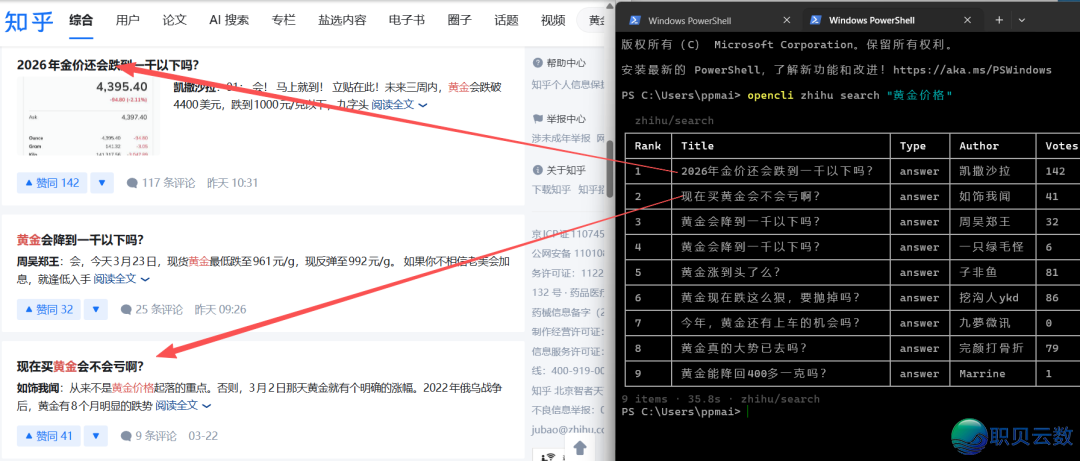This screenshot has height=461, width=1080.
Task: Click the Zhihu logo
Action: (28, 21)
